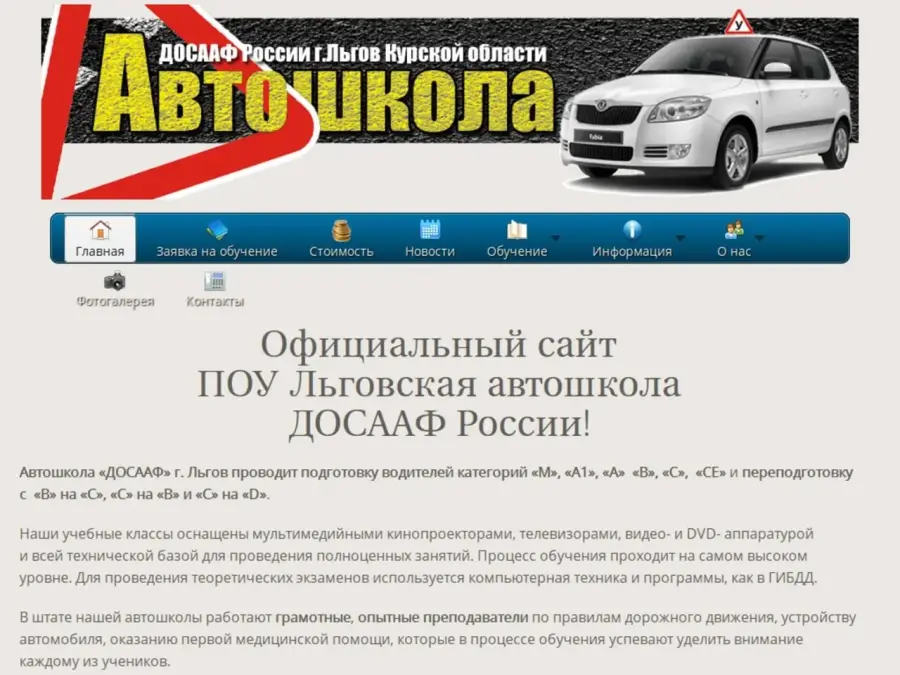Open the Главная menu item
The height and width of the screenshot is (675, 900).
100,239
